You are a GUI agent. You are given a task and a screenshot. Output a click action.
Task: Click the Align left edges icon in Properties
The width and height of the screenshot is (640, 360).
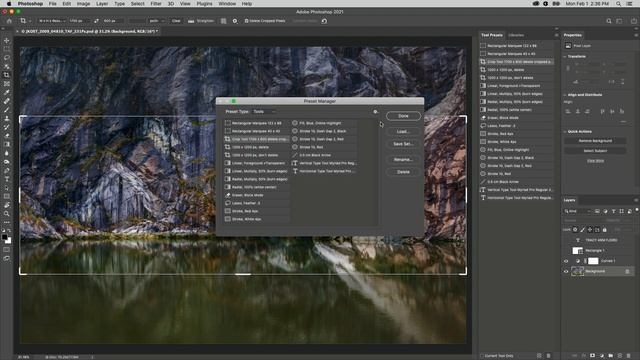click(568, 111)
